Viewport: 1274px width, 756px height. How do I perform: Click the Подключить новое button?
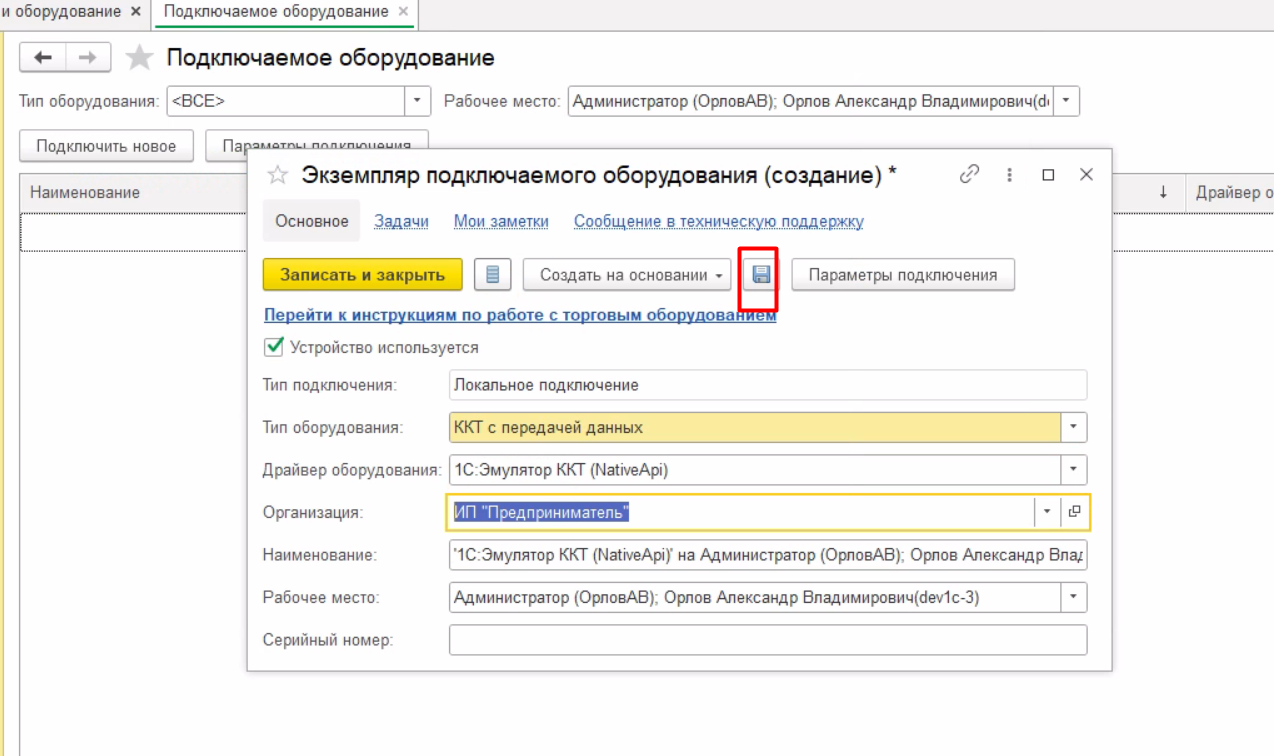(x=106, y=146)
